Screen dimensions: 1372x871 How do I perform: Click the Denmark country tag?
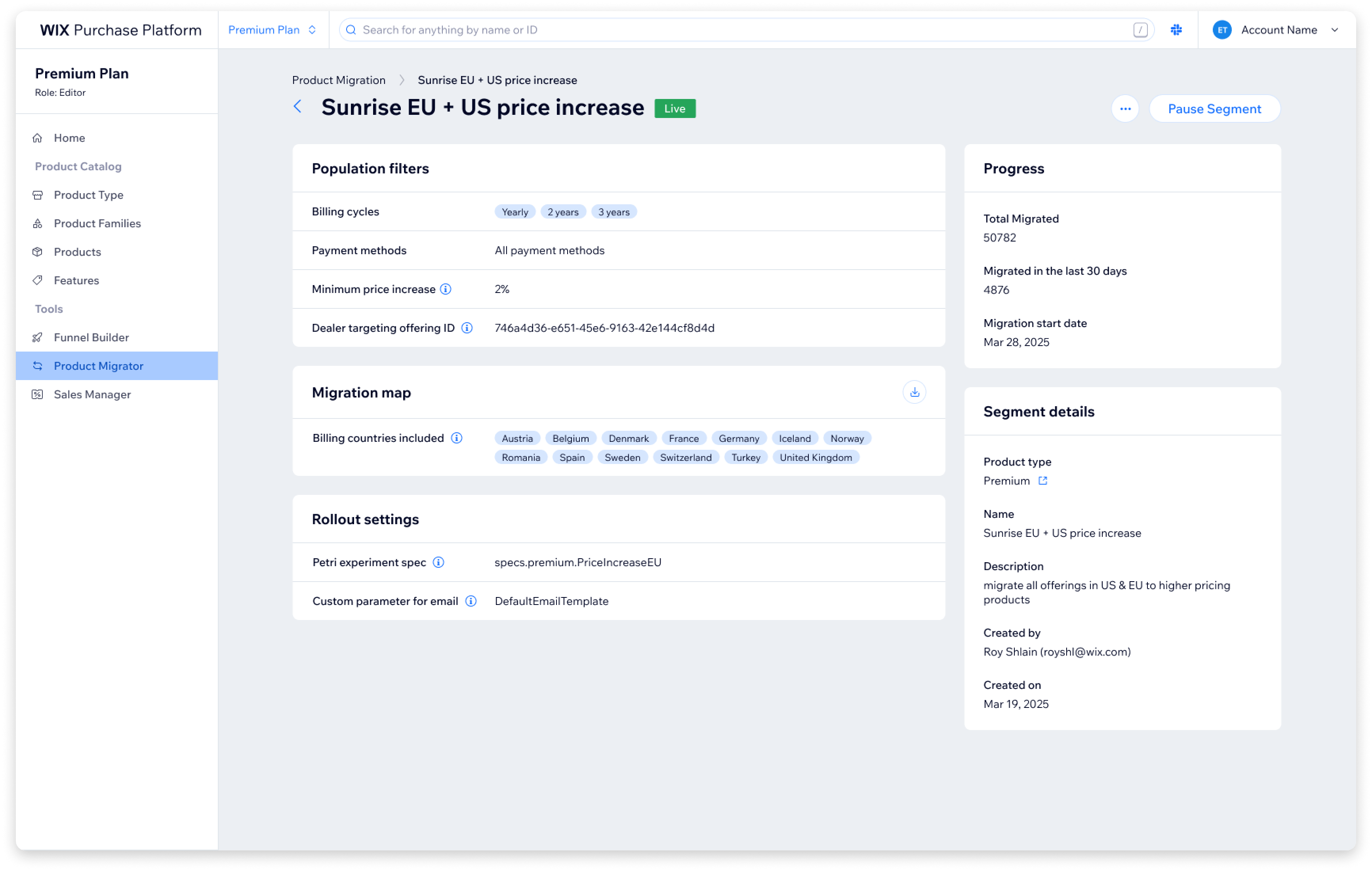629,438
